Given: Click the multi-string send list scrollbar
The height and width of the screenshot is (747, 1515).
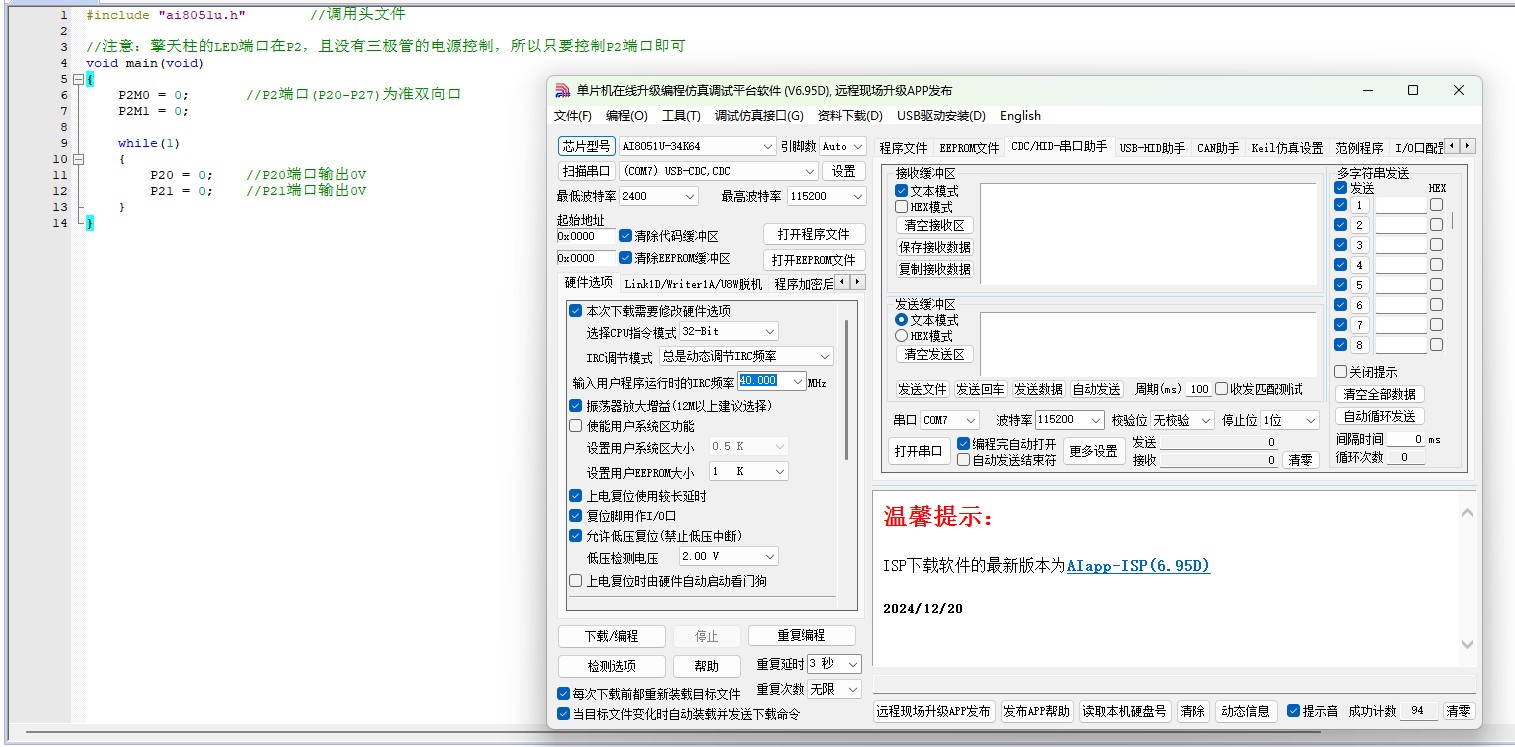Looking at the screenshot, I should [1453, 218].
